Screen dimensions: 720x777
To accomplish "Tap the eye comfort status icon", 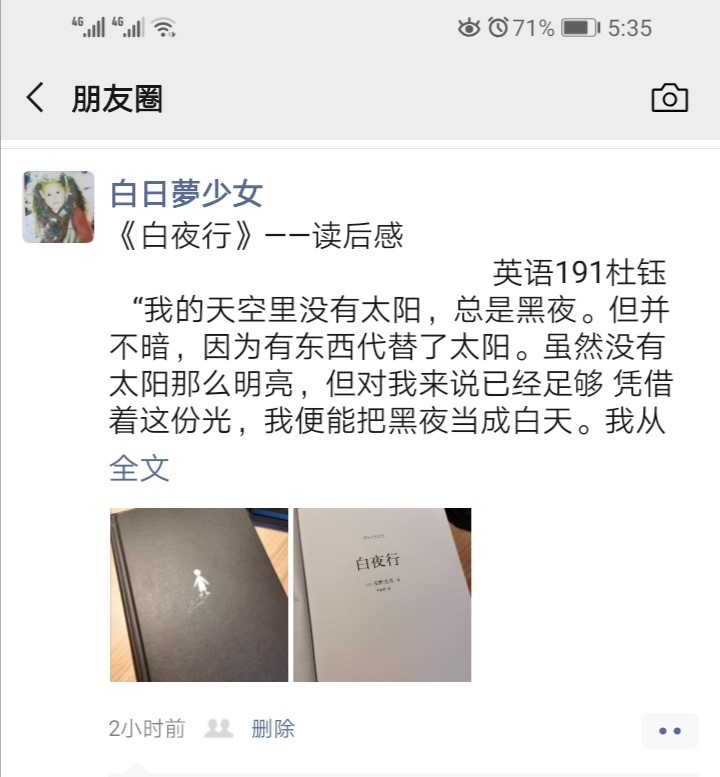I will point(469,28).
